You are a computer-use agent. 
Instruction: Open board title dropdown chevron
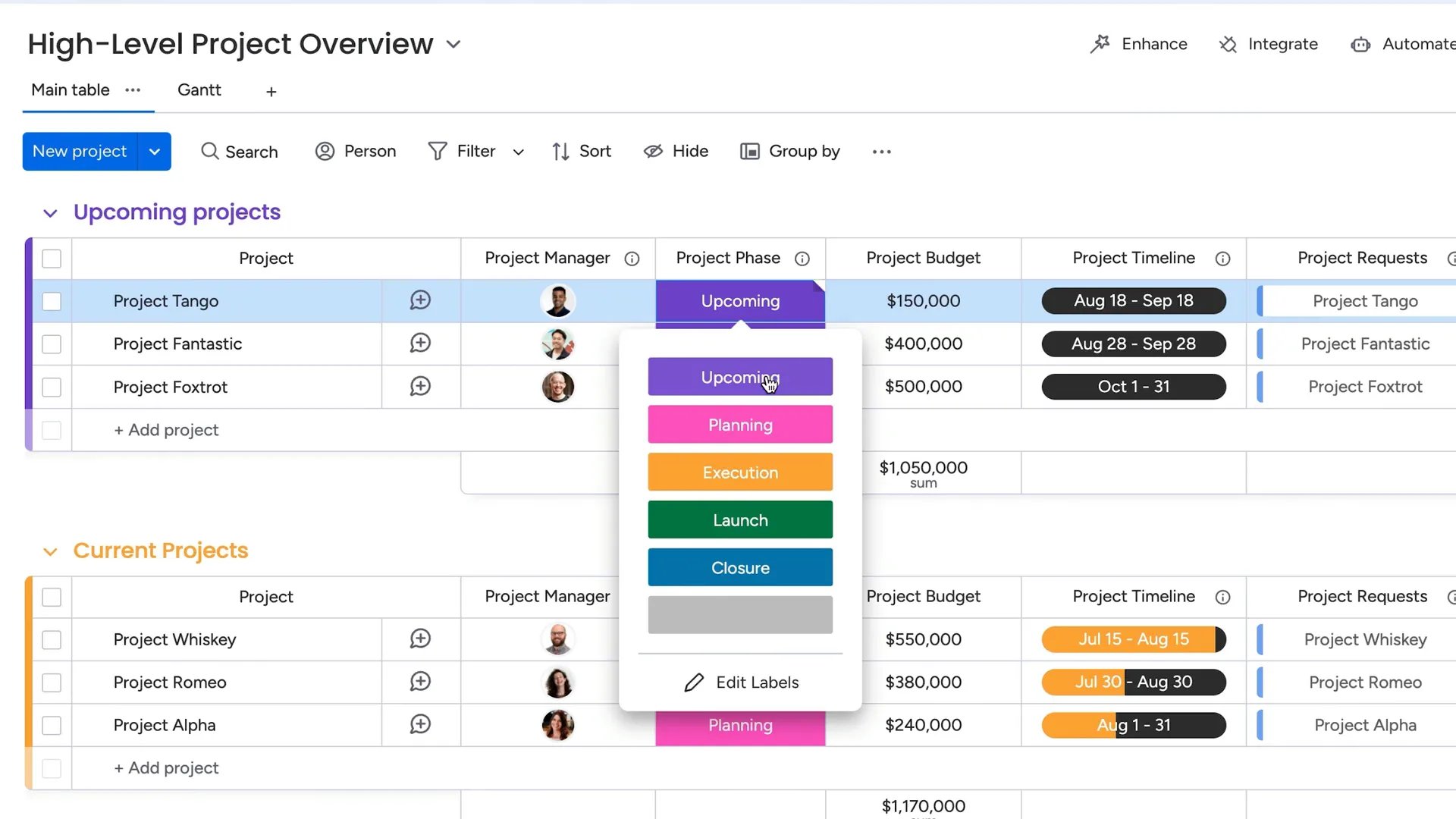(453, 44)
